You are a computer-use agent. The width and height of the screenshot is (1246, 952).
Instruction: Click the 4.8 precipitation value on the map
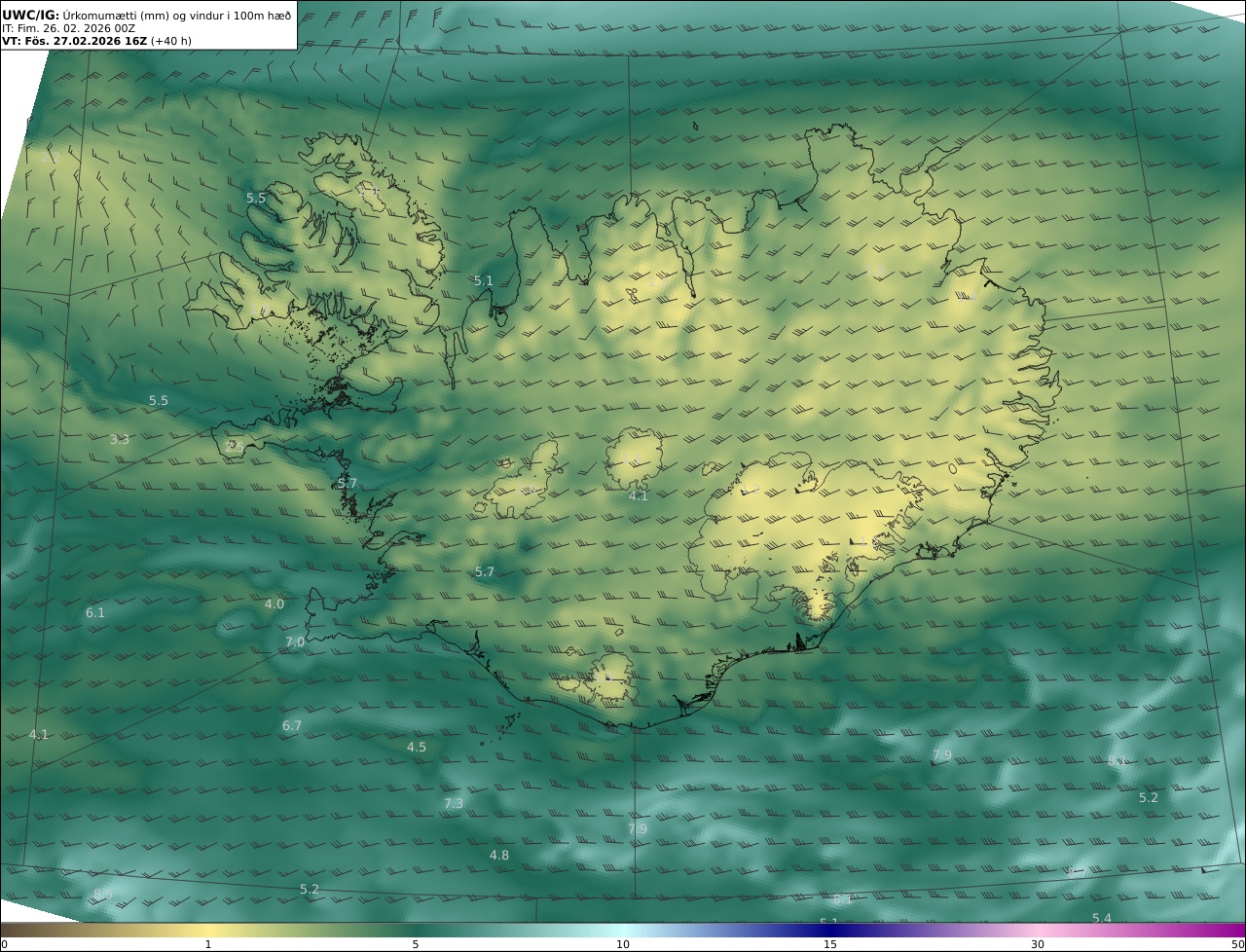[498, 856]
